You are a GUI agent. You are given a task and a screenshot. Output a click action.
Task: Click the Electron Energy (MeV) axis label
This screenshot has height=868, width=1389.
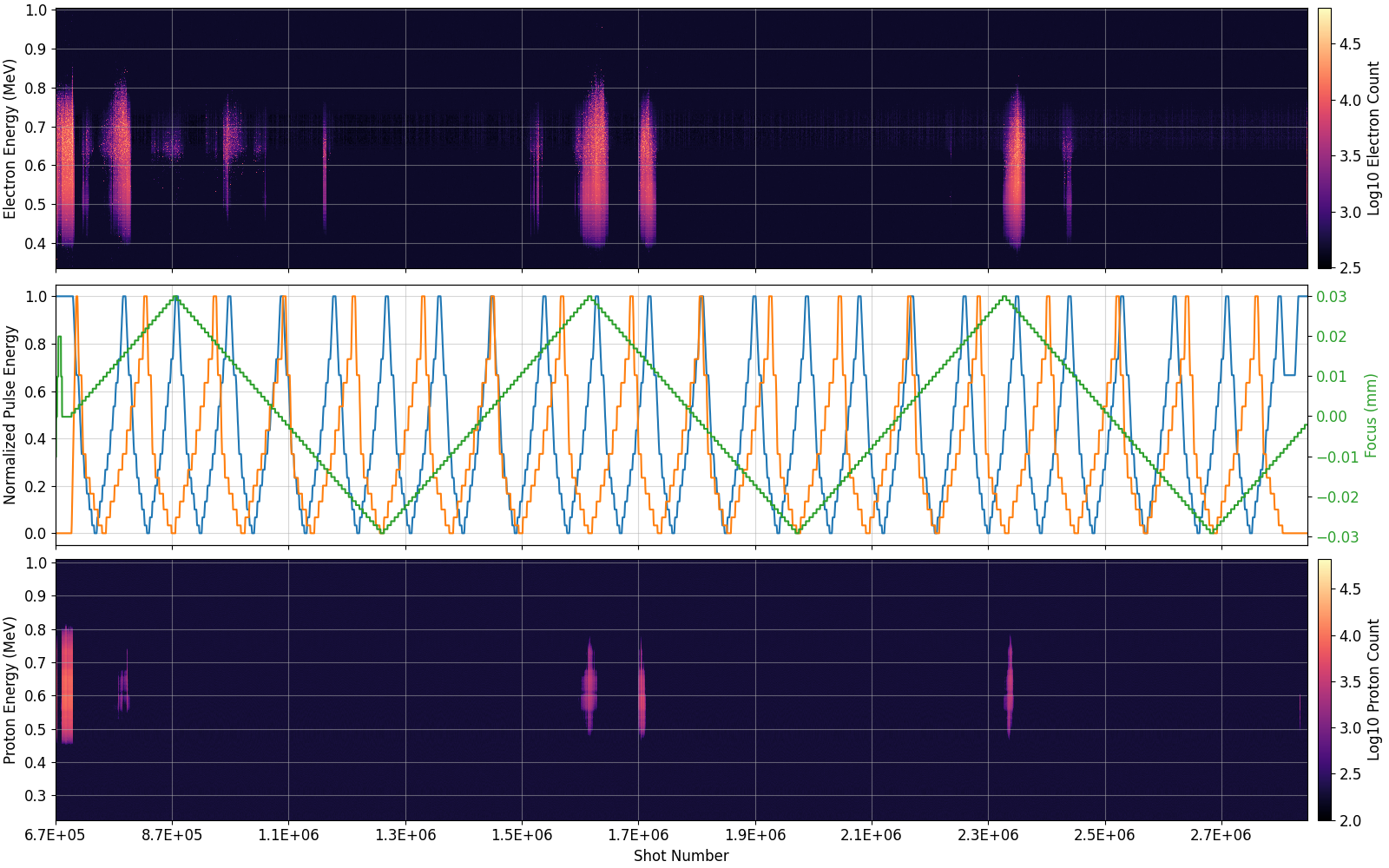pos(10,139)
